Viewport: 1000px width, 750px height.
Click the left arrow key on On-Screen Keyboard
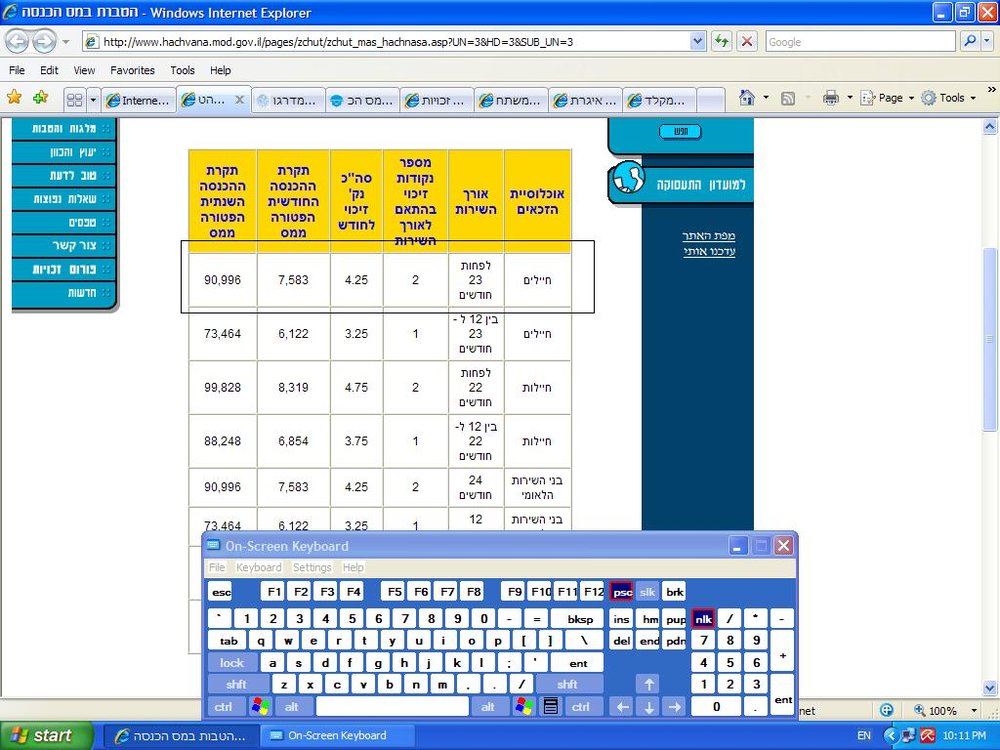pyautogui.click(x=622, y=707)
